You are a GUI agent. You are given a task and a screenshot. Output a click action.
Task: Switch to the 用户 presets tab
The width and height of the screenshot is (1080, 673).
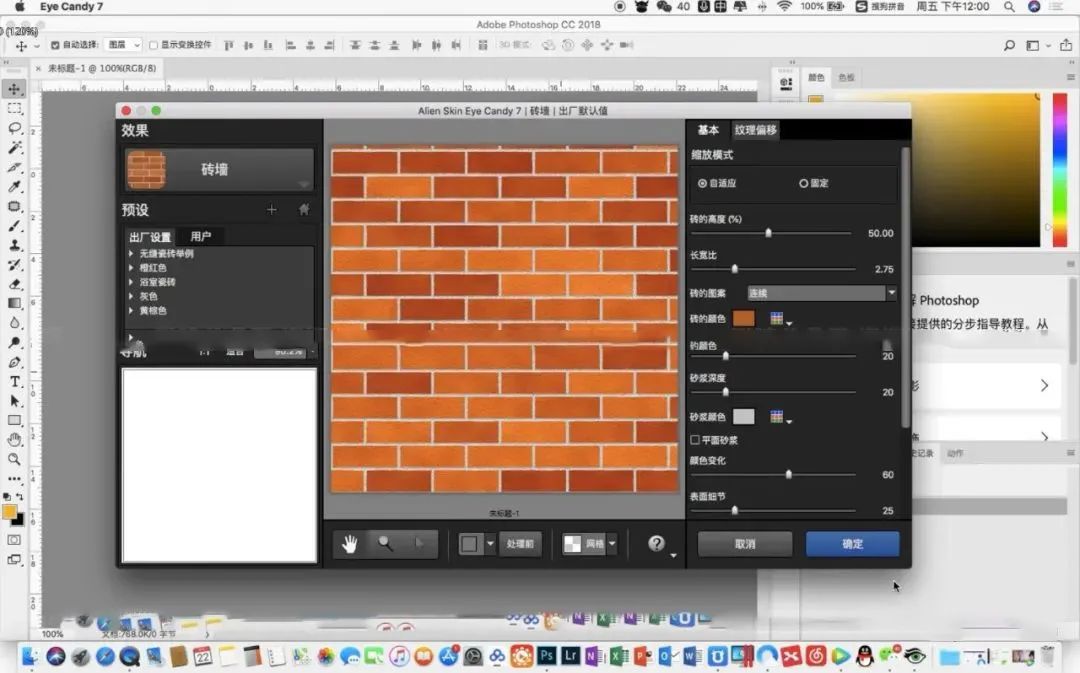pyautogui.click(x=200, y=237)
